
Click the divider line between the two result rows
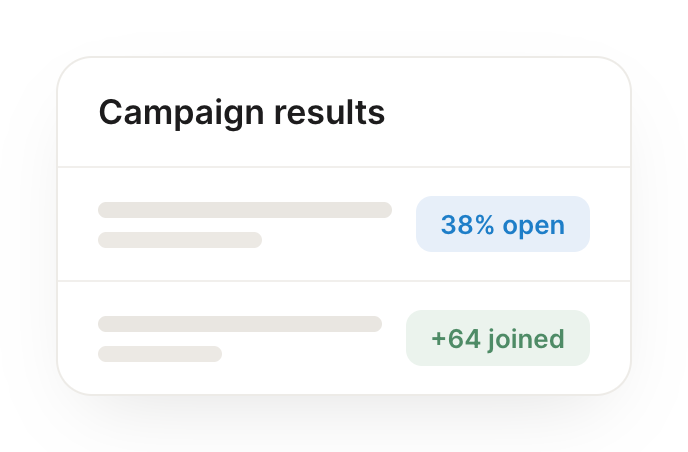344,280
